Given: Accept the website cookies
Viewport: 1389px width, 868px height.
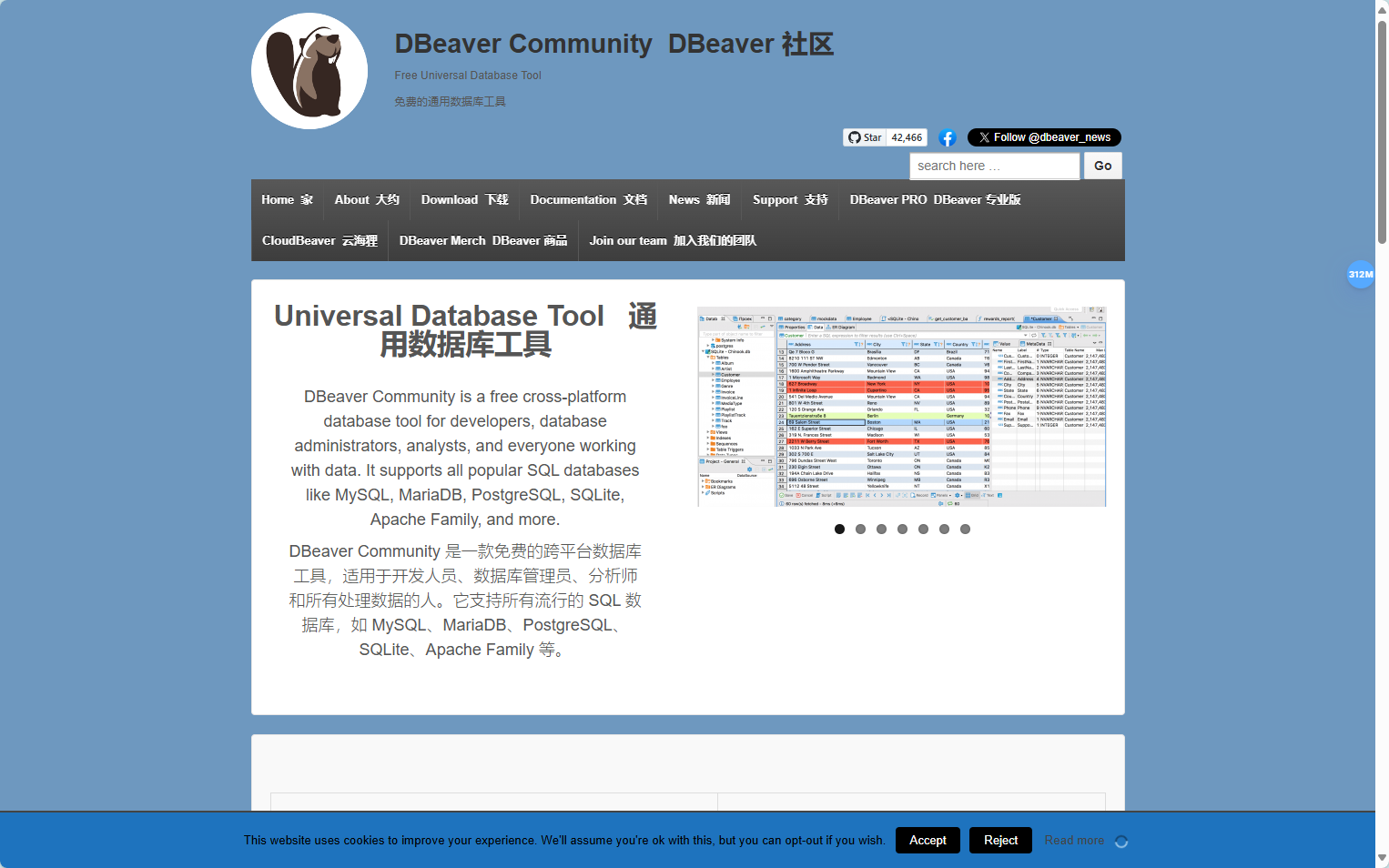Looking at the screenshot, I should [928, 841].
